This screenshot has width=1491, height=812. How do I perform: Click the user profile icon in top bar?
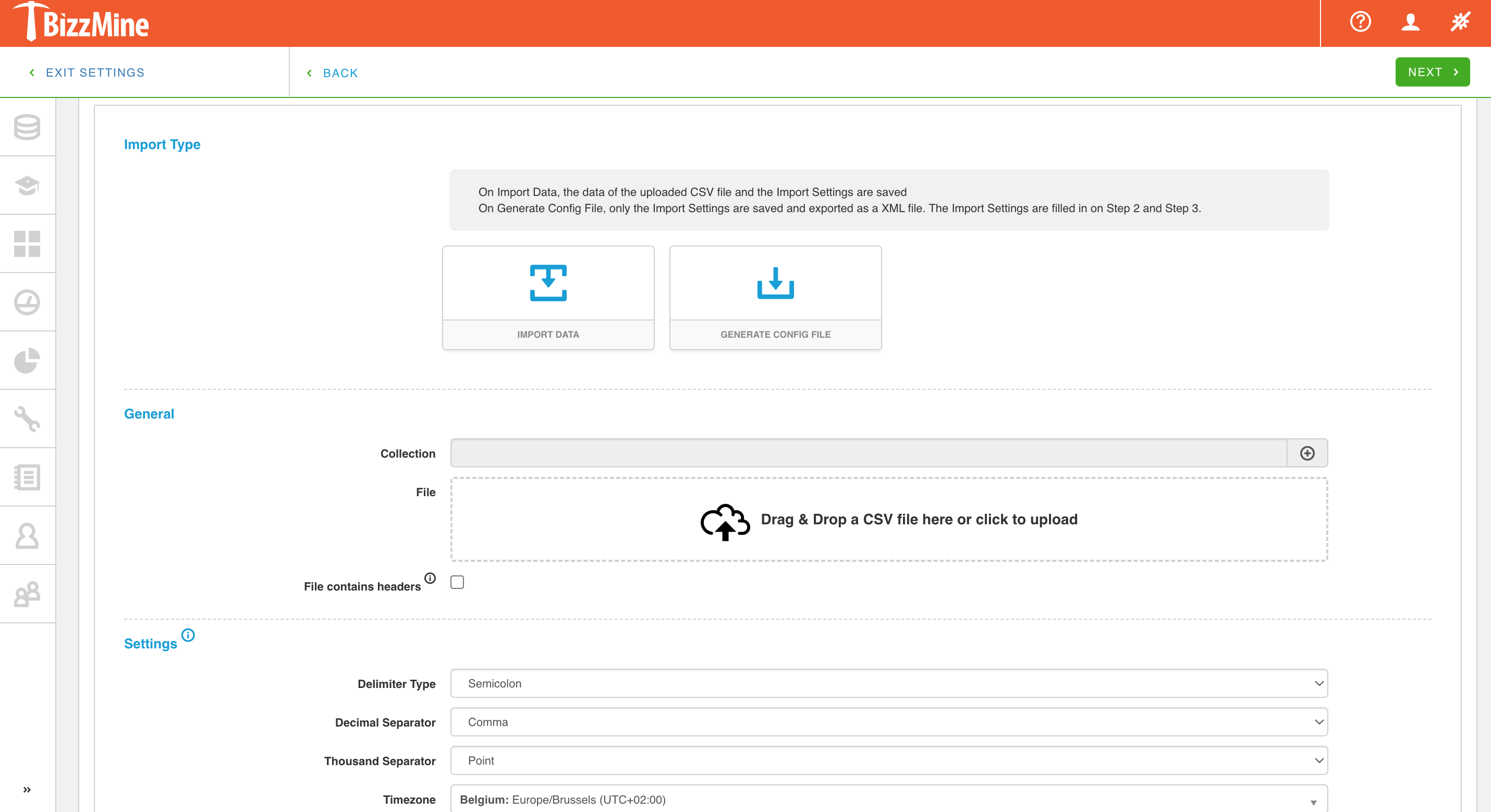[x=1411, y=22]
